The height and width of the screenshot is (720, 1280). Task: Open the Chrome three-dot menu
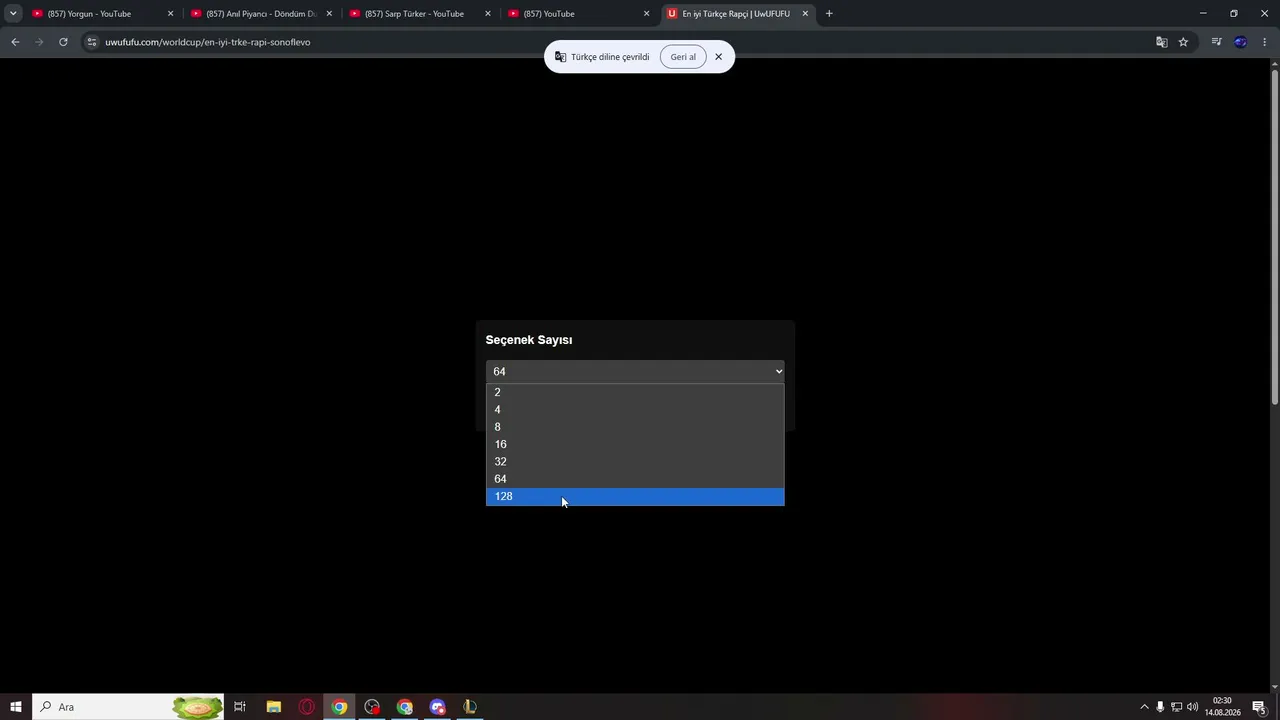(x=1265, y=42)
